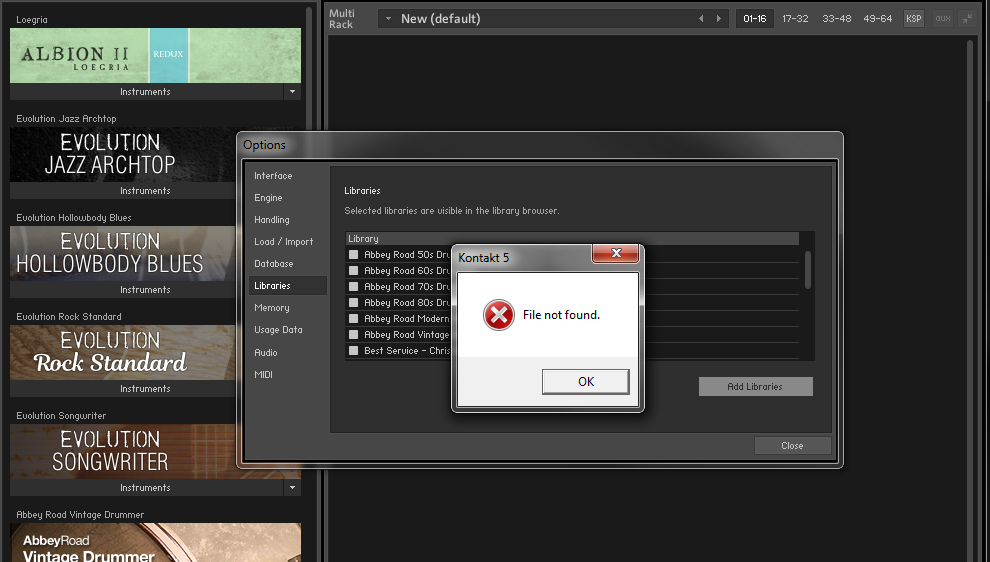
Task: Select rack page 49-64
Action: [878, 19]
